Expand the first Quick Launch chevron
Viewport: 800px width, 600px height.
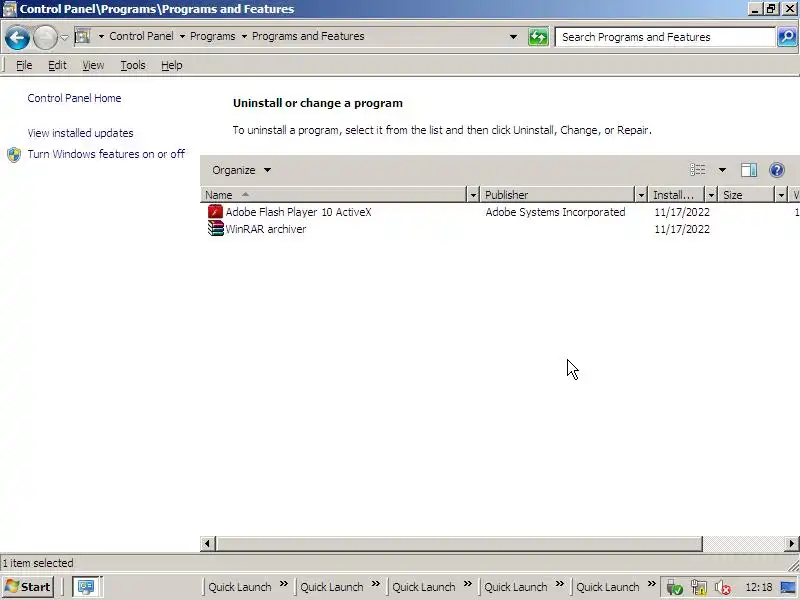pyautogui.click(x=284, y=584)
